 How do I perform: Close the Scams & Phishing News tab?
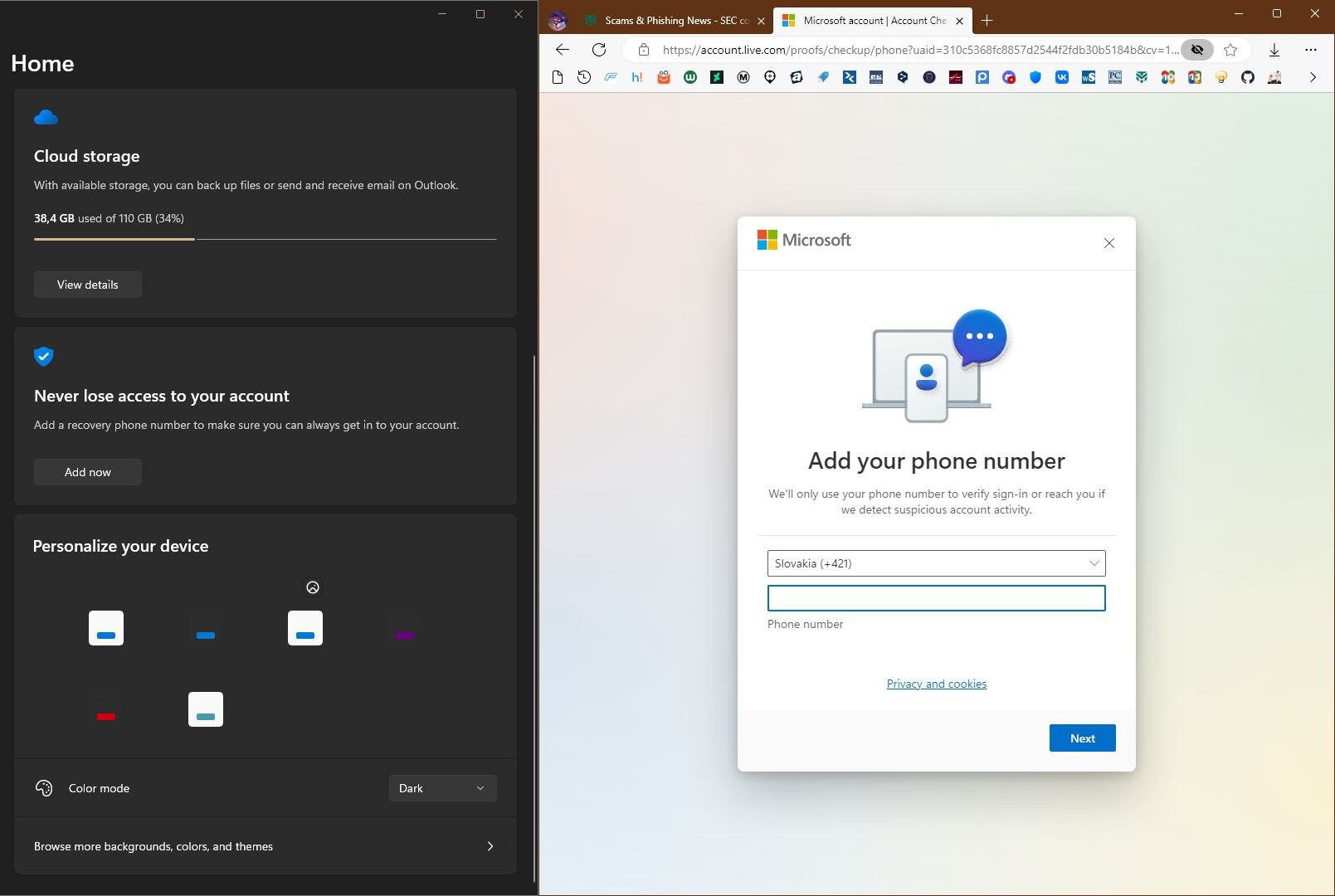click(761, 21)
